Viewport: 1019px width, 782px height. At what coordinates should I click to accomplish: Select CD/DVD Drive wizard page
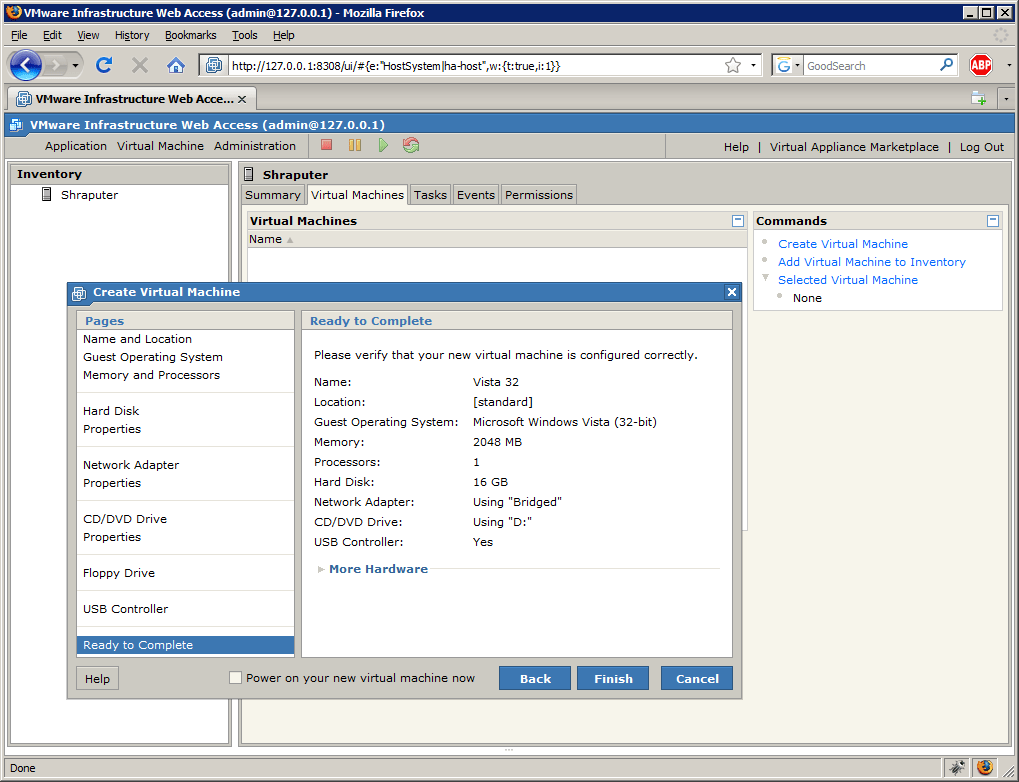pos(125,519)
